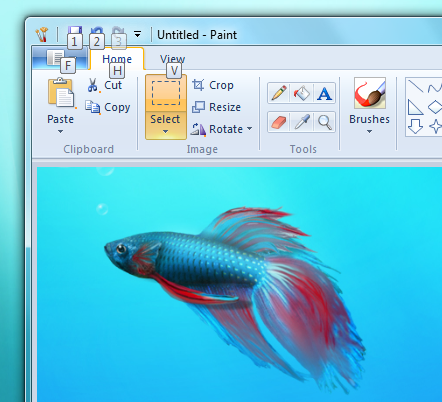The image size is (442, 402).
Task: Choose the diagonal Line shape
Action: point(415,86)
